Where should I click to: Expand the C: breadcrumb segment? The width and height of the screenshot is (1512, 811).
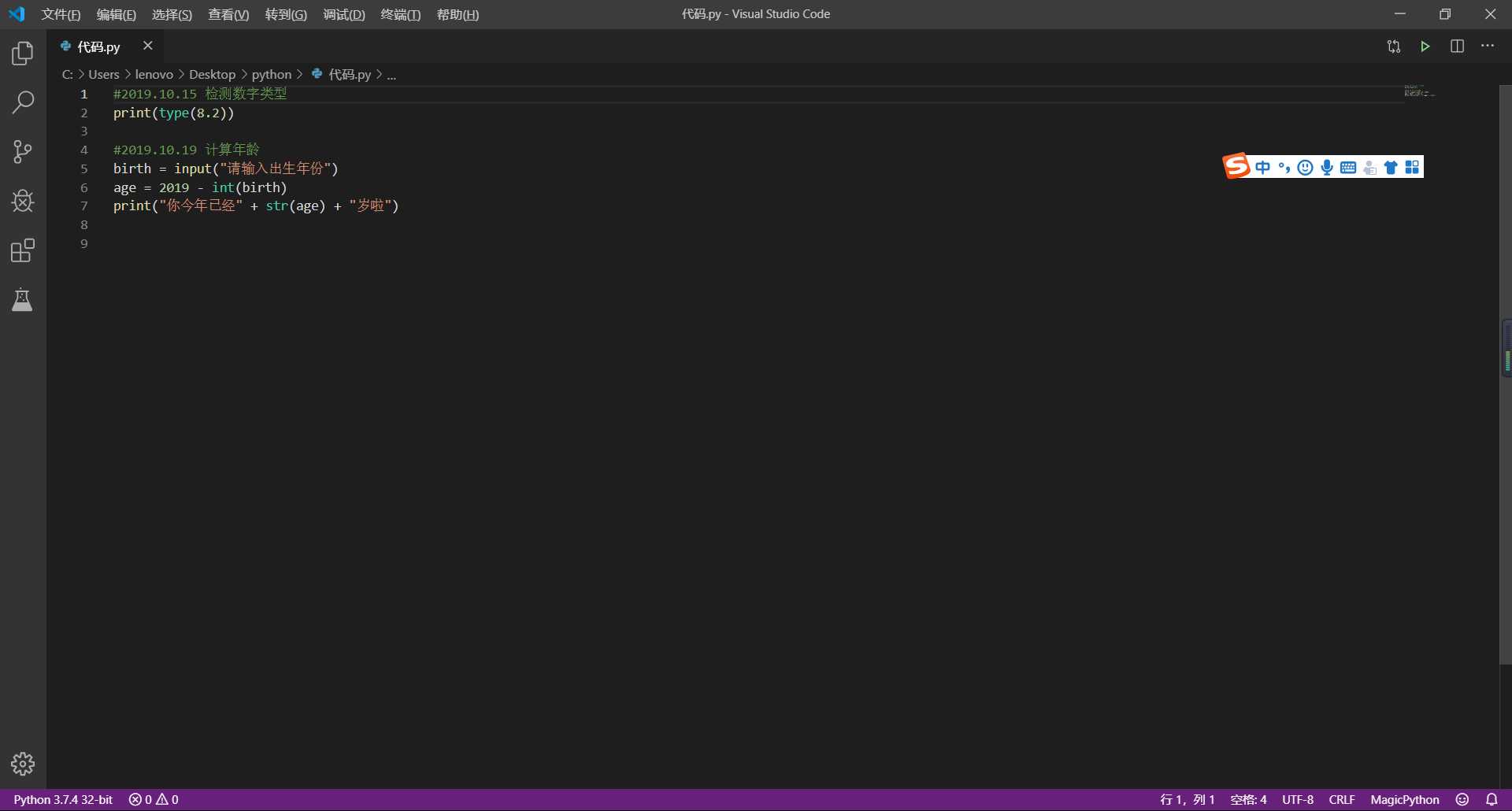68,74
